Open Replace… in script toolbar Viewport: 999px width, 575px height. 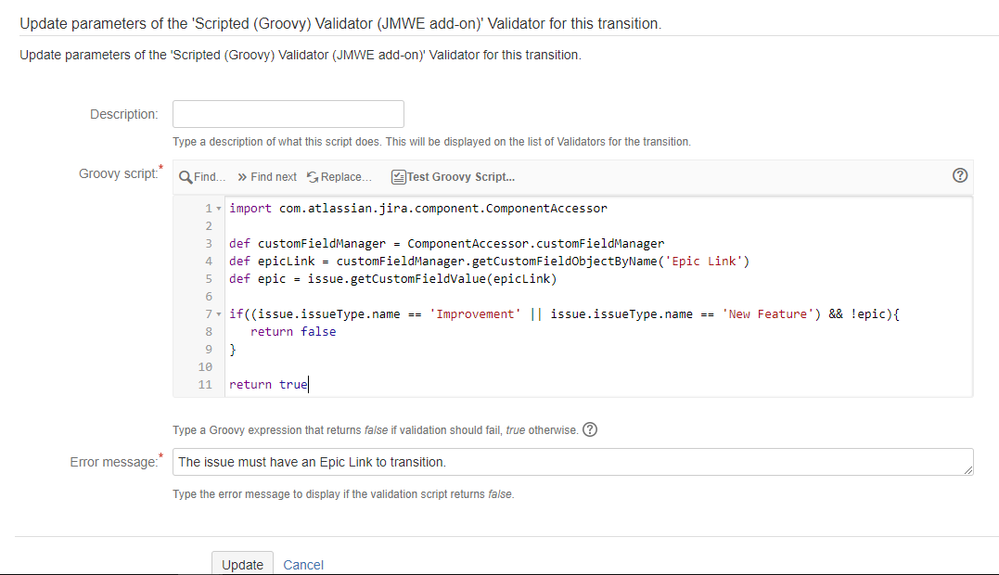(339, 177)
